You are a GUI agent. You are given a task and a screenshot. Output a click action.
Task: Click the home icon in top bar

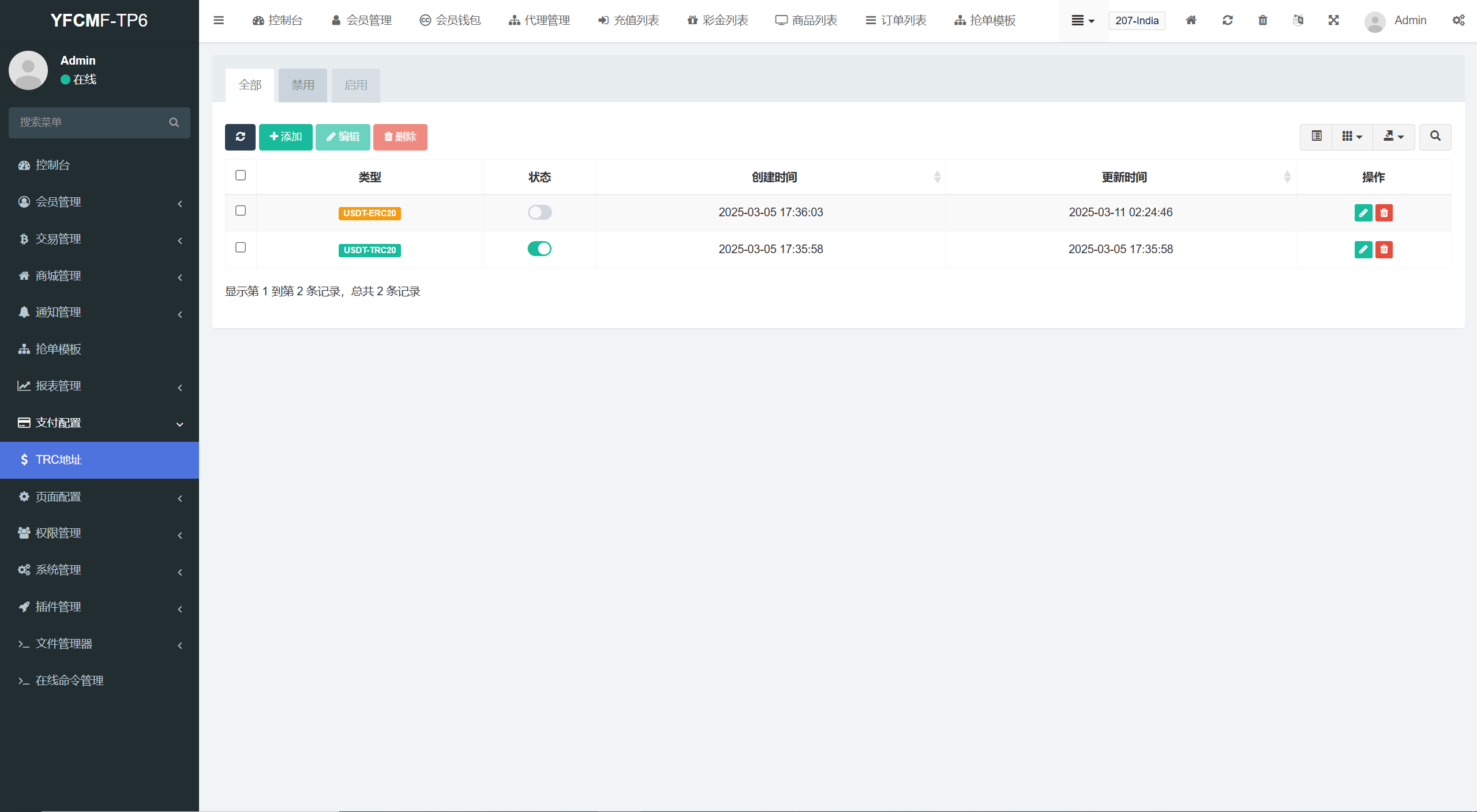pyautogui.click(x=1191, y=20)
